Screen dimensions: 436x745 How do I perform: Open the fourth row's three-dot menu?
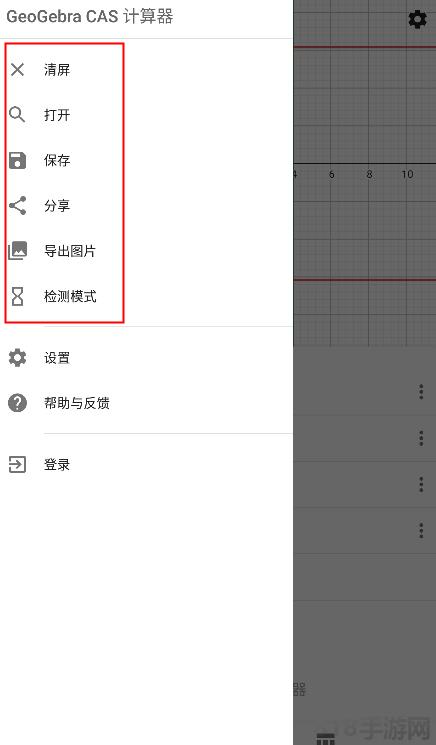pos(421,530)
